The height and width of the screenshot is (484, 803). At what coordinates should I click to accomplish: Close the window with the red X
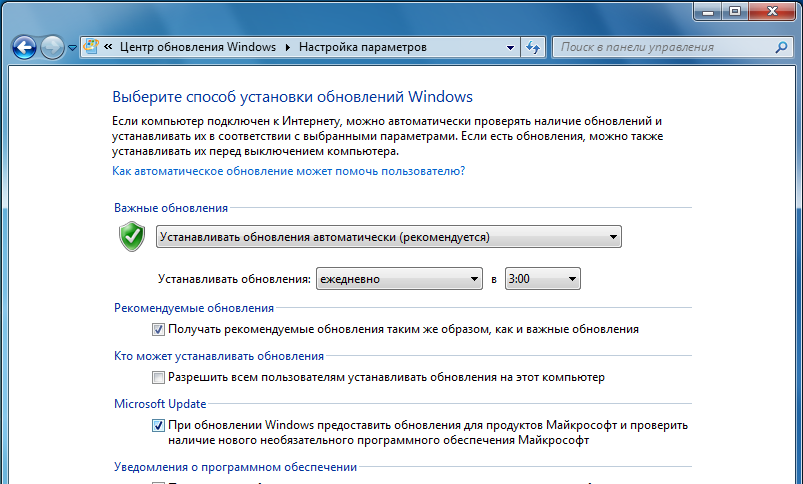click(x=773, y=11)
